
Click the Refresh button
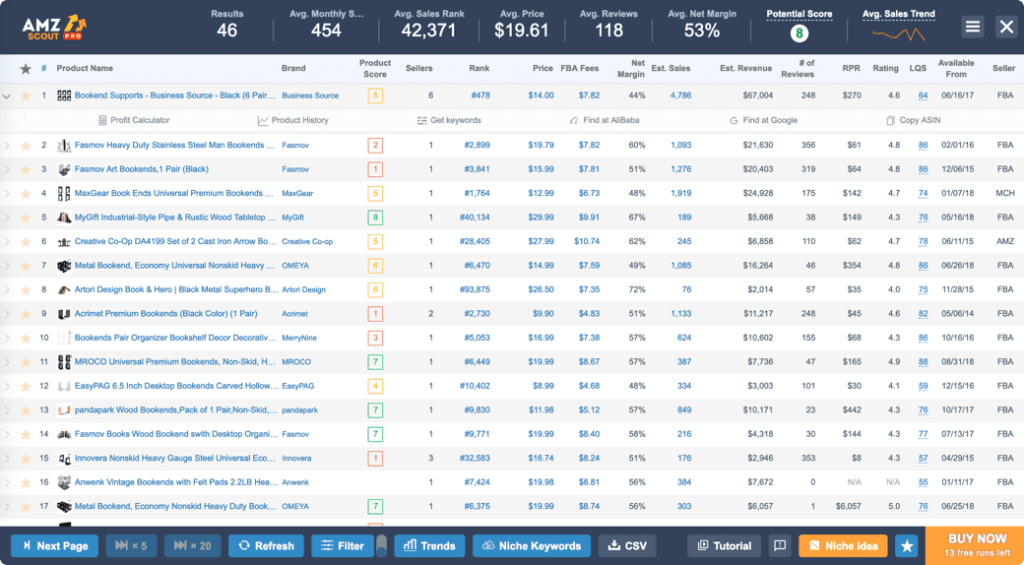(x=266, y=546)
